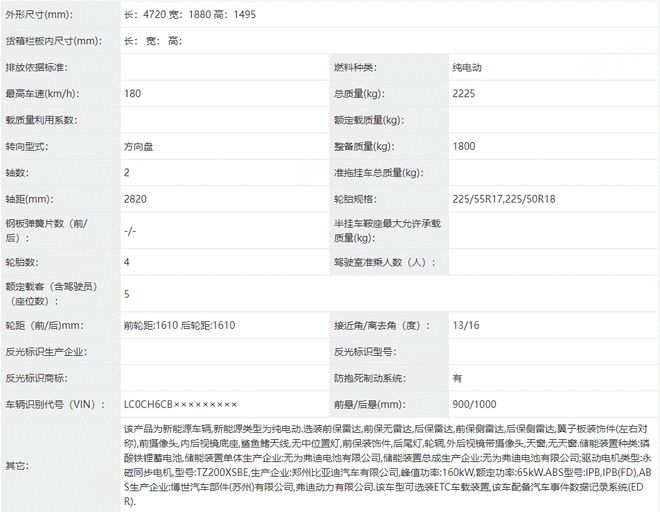660x512 pixels.
Task: Select approach/departure angle value 13/16
Action: pos(466,325)
